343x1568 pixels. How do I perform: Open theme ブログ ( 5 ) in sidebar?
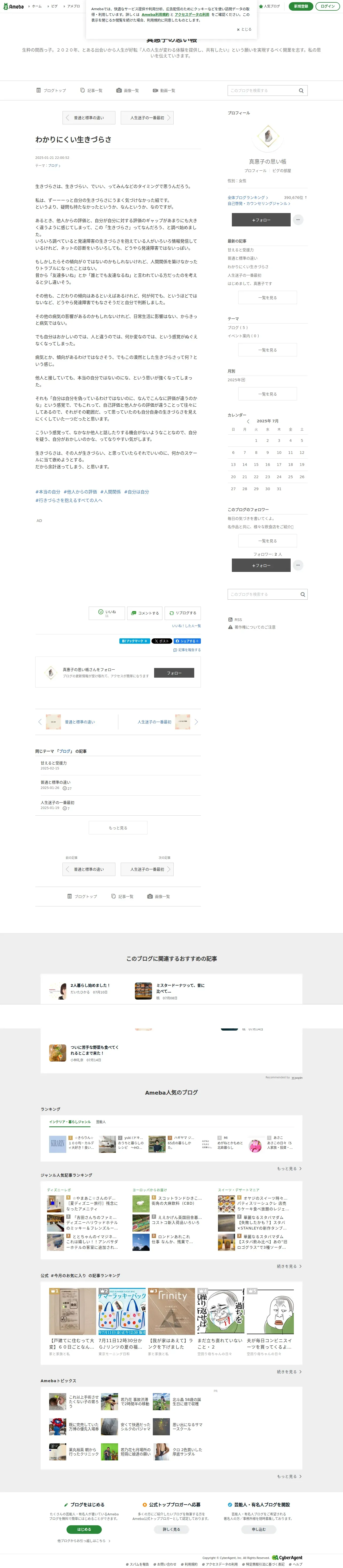coord(237,328)
